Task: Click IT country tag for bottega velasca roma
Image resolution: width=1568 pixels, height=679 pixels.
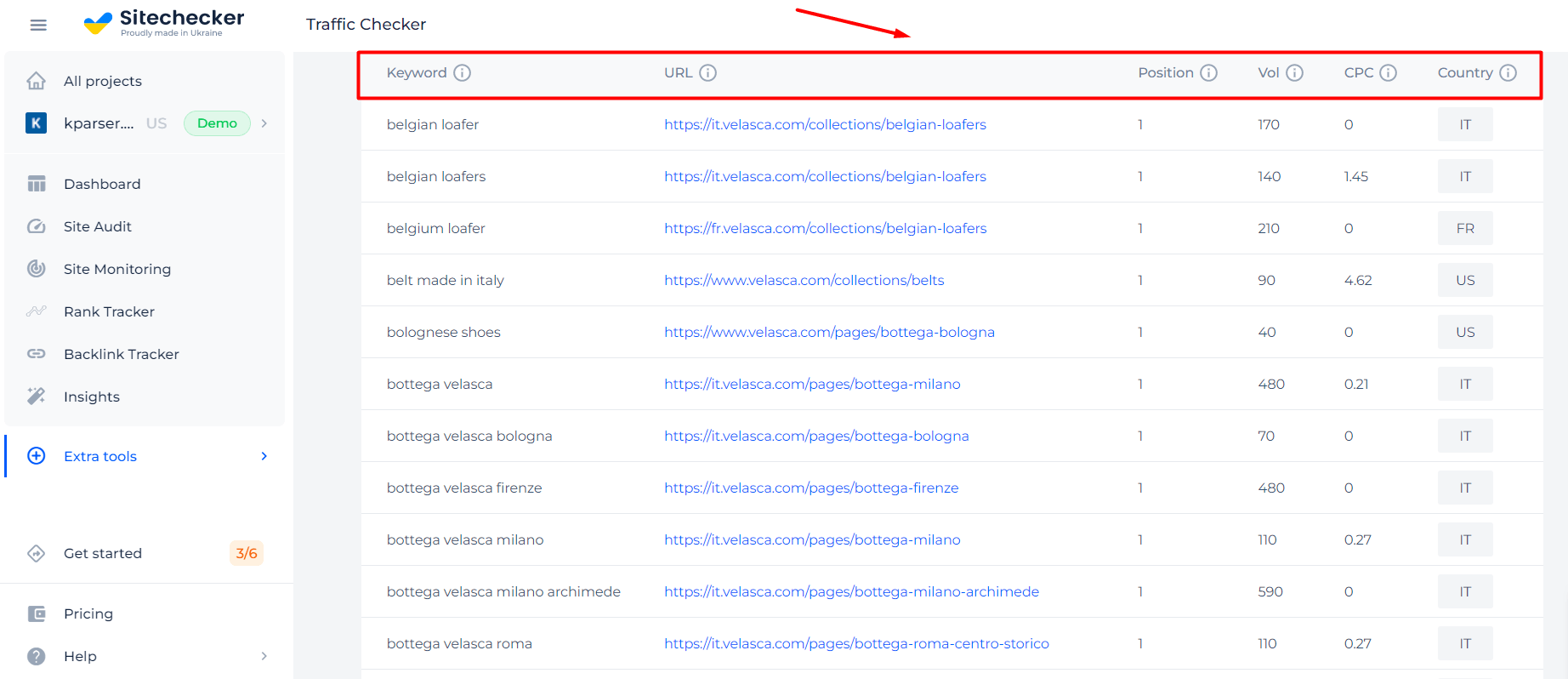Action: (x=1465, y=643)
